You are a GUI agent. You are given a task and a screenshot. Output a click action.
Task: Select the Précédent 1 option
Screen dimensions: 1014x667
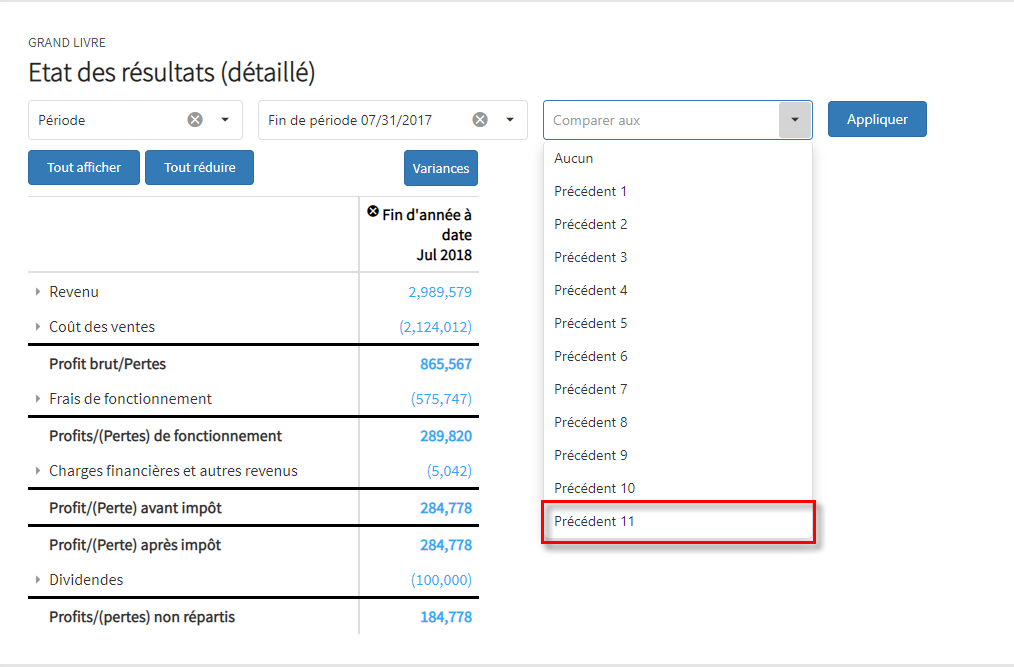pos(591,191)
